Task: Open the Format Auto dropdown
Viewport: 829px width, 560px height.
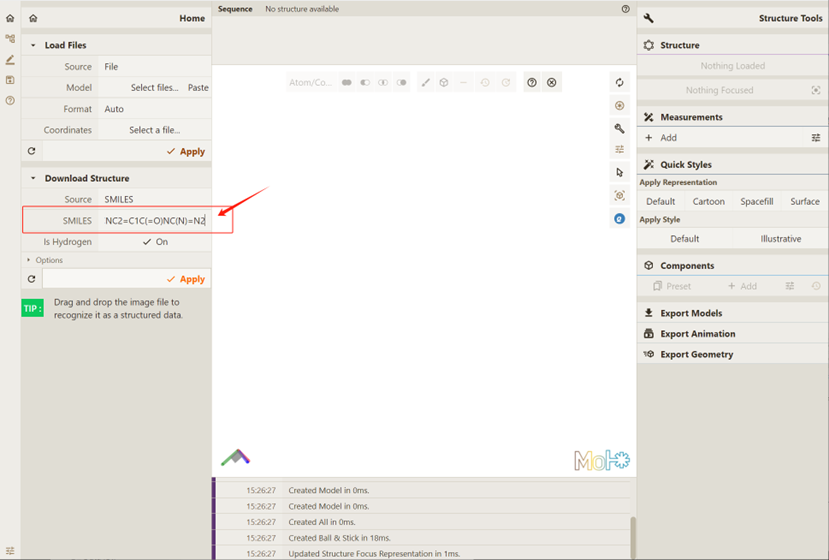Action: coord(154,109)
